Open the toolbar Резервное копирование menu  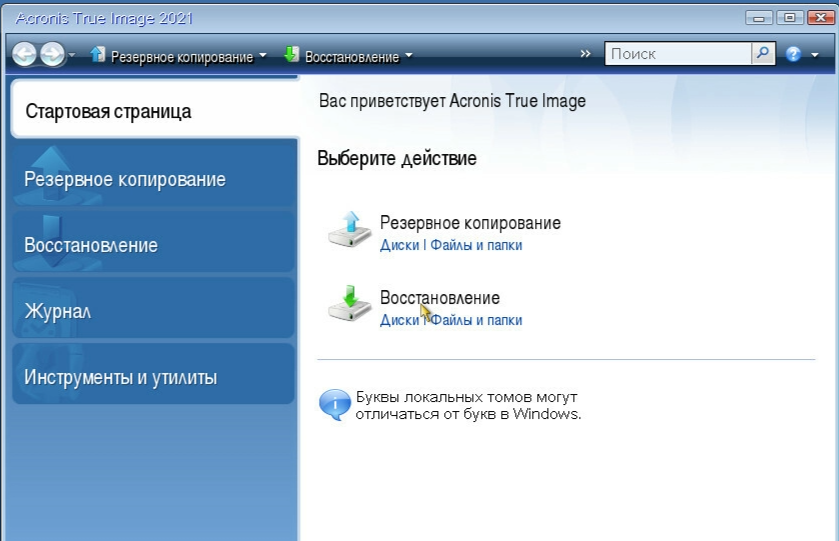pos(181,57)
